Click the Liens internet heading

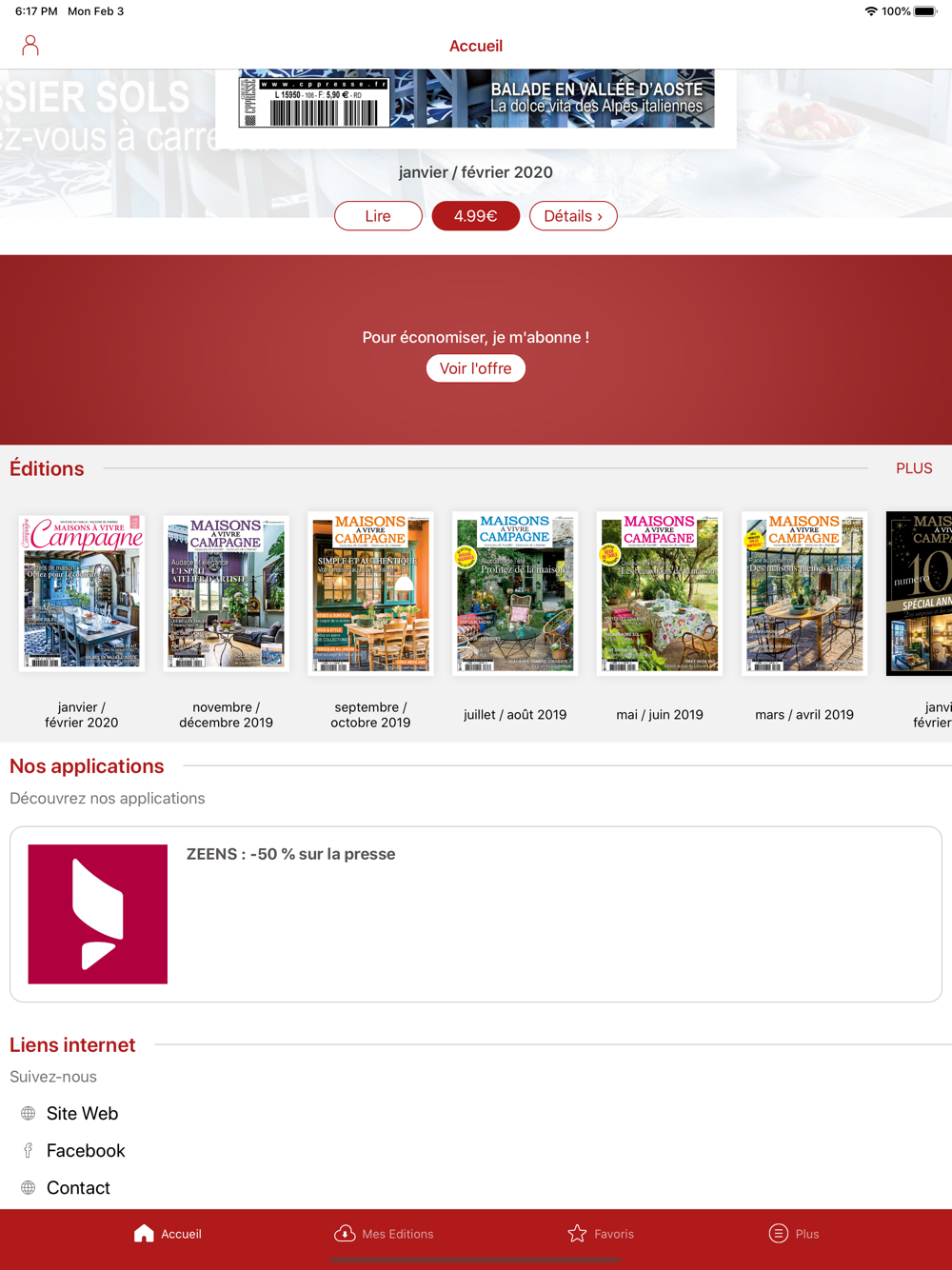pyautogui.click(x=72, y=1045)
